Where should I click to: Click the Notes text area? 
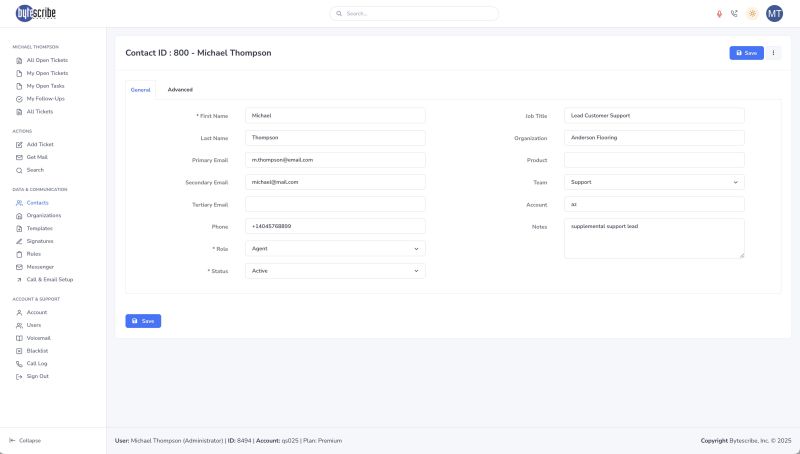tap(654, 238)
